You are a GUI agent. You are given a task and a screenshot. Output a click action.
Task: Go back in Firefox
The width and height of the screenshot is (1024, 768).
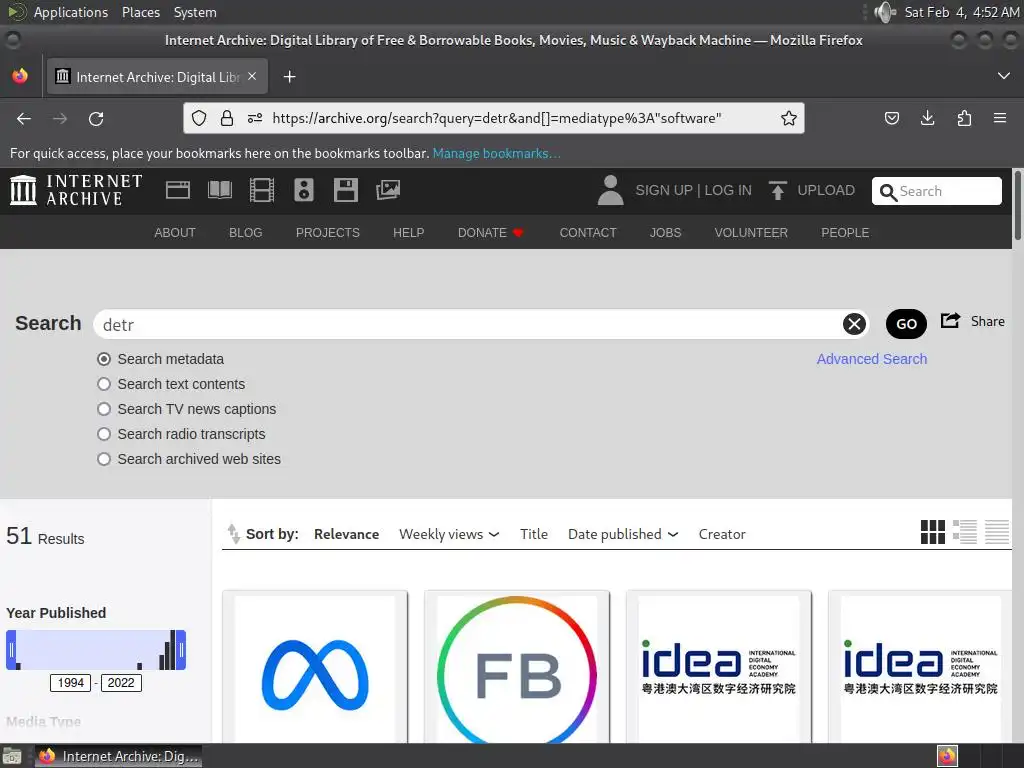coord(24,119)
